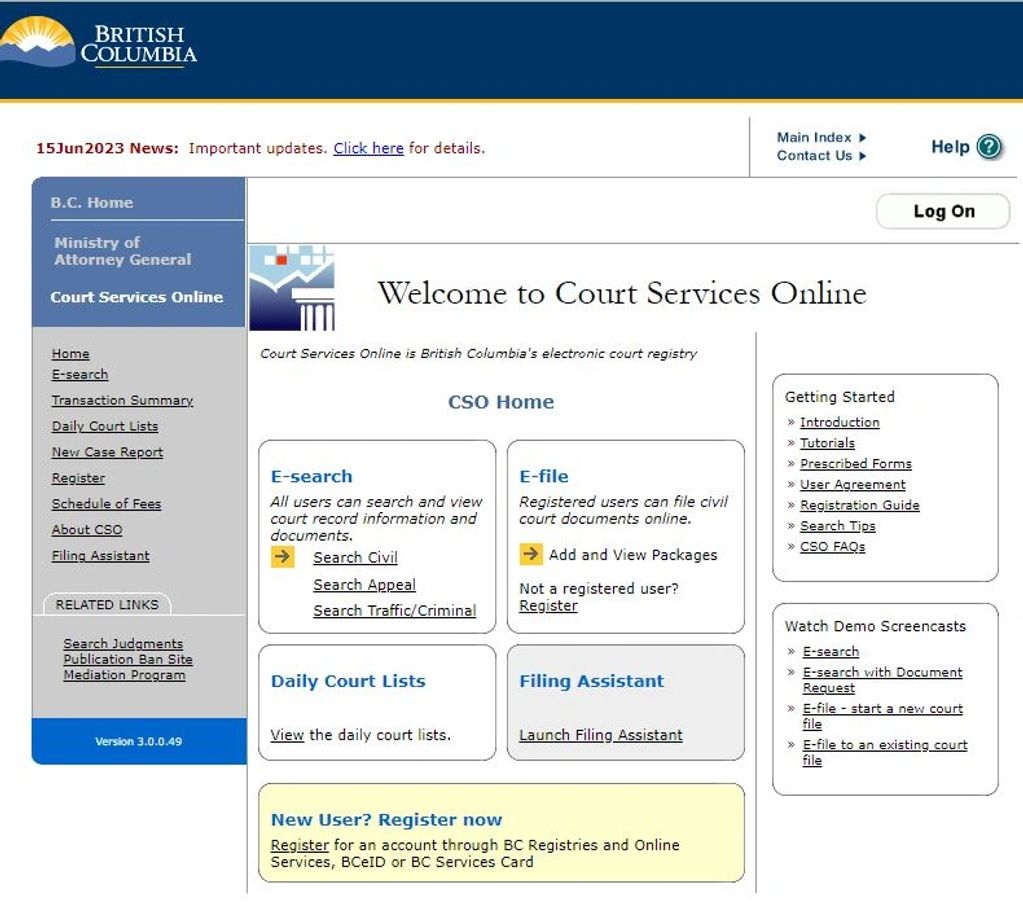Viewport: 1023px width, 908px height.
Task: Open Mediation Program related link
Action: tap(124, 675)
